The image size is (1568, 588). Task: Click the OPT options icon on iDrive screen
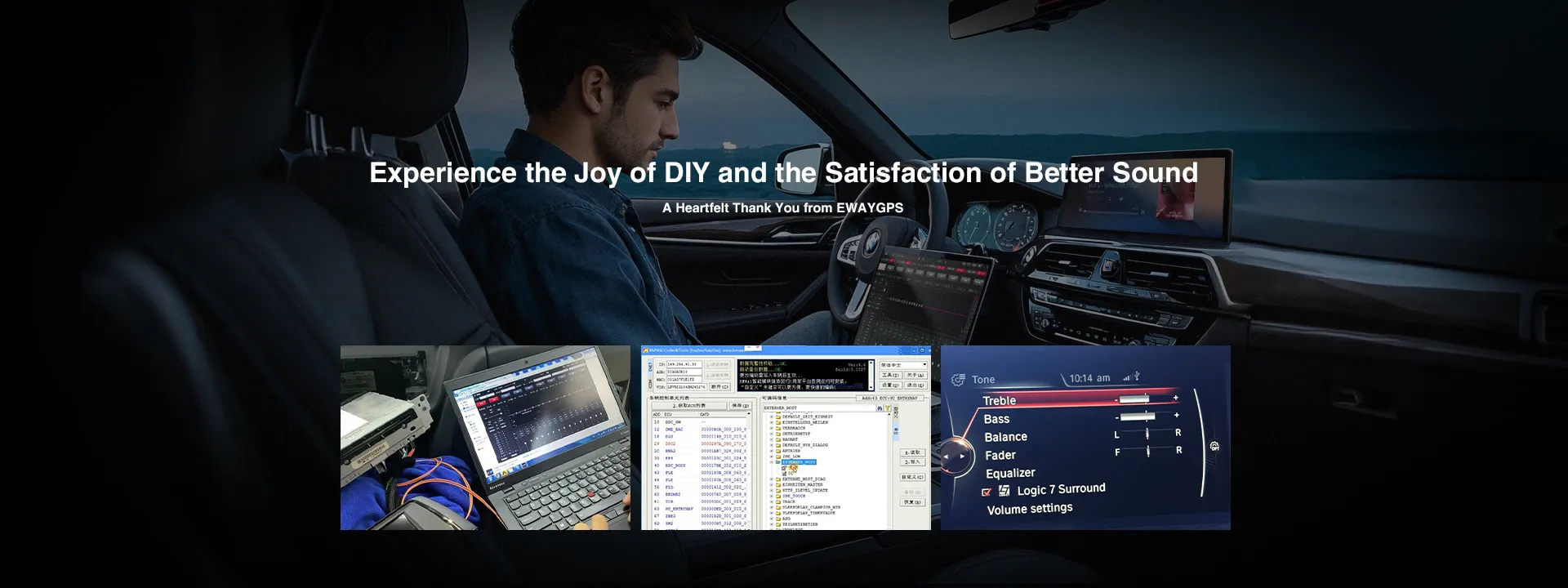point(1214,446)
